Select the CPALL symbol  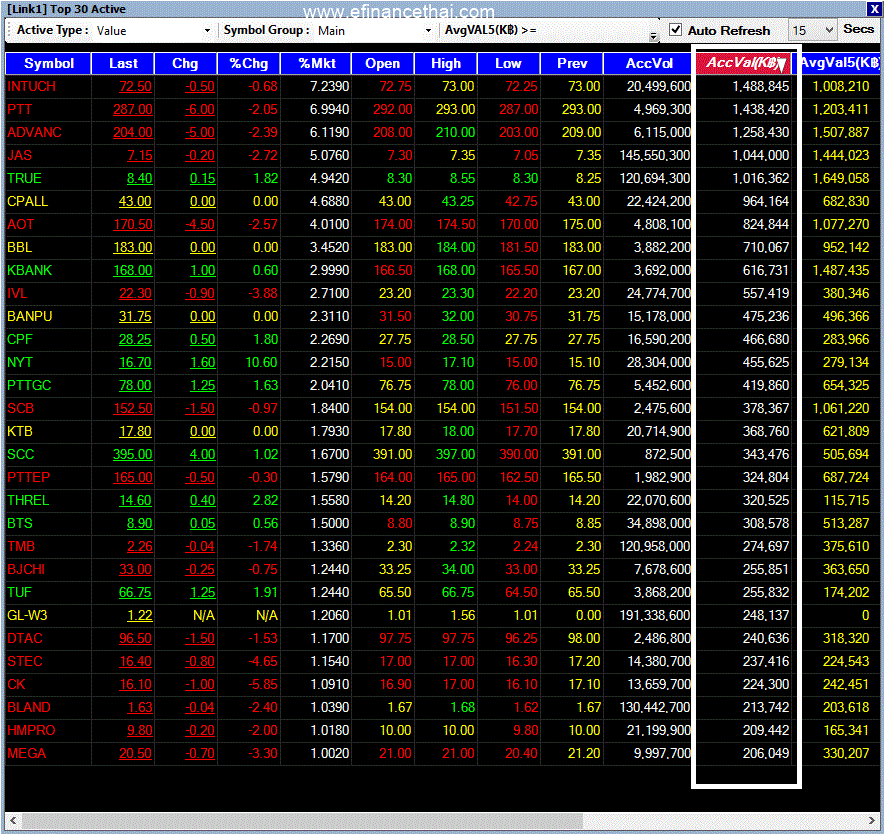(x=28, y=202)
